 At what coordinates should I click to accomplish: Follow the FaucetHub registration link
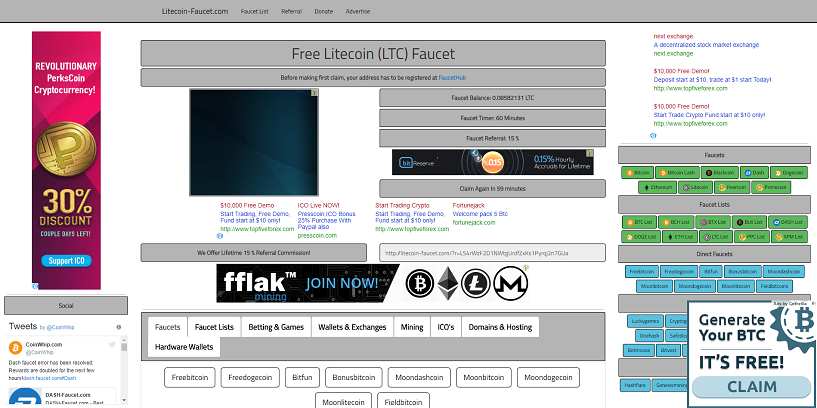tap(452, 78)
